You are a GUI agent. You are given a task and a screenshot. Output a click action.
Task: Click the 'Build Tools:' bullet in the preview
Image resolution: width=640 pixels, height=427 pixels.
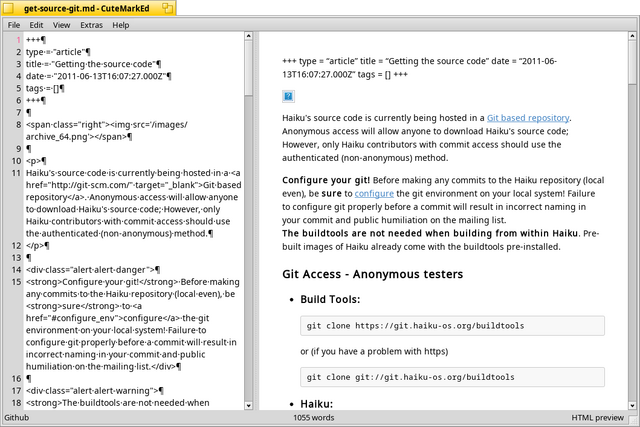coord(330,299)
